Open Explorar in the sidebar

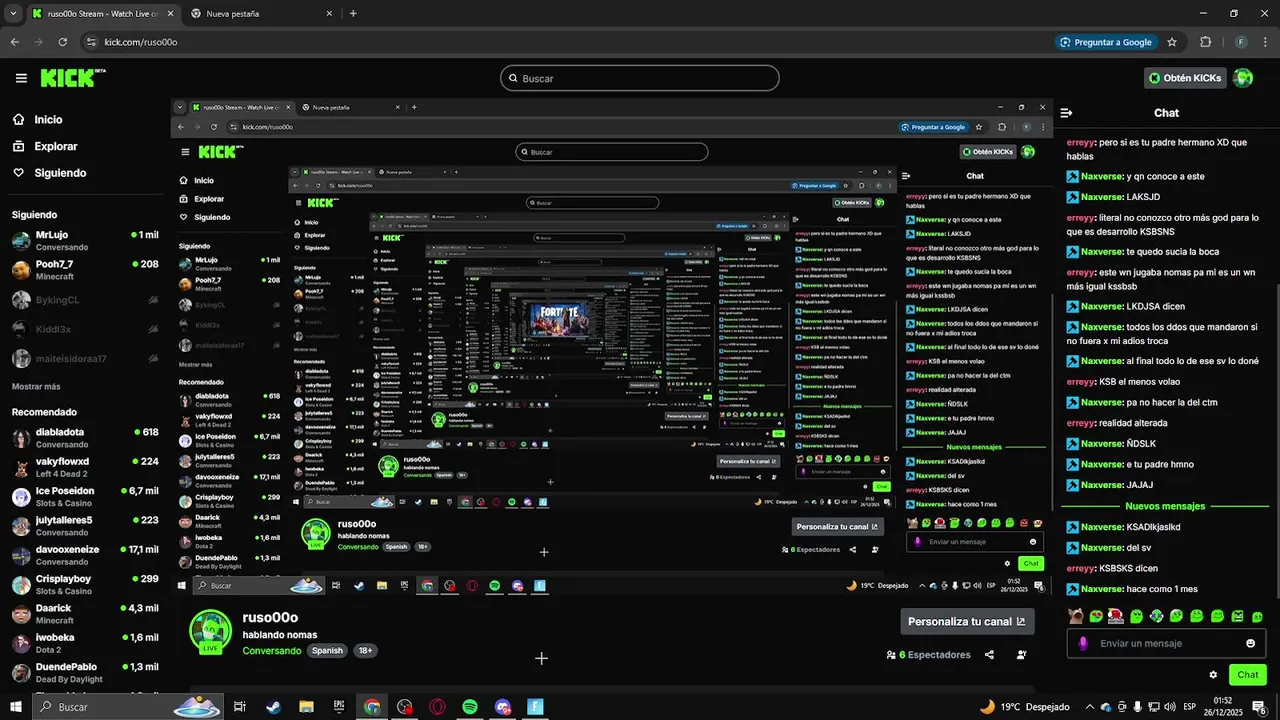(55, 146)
